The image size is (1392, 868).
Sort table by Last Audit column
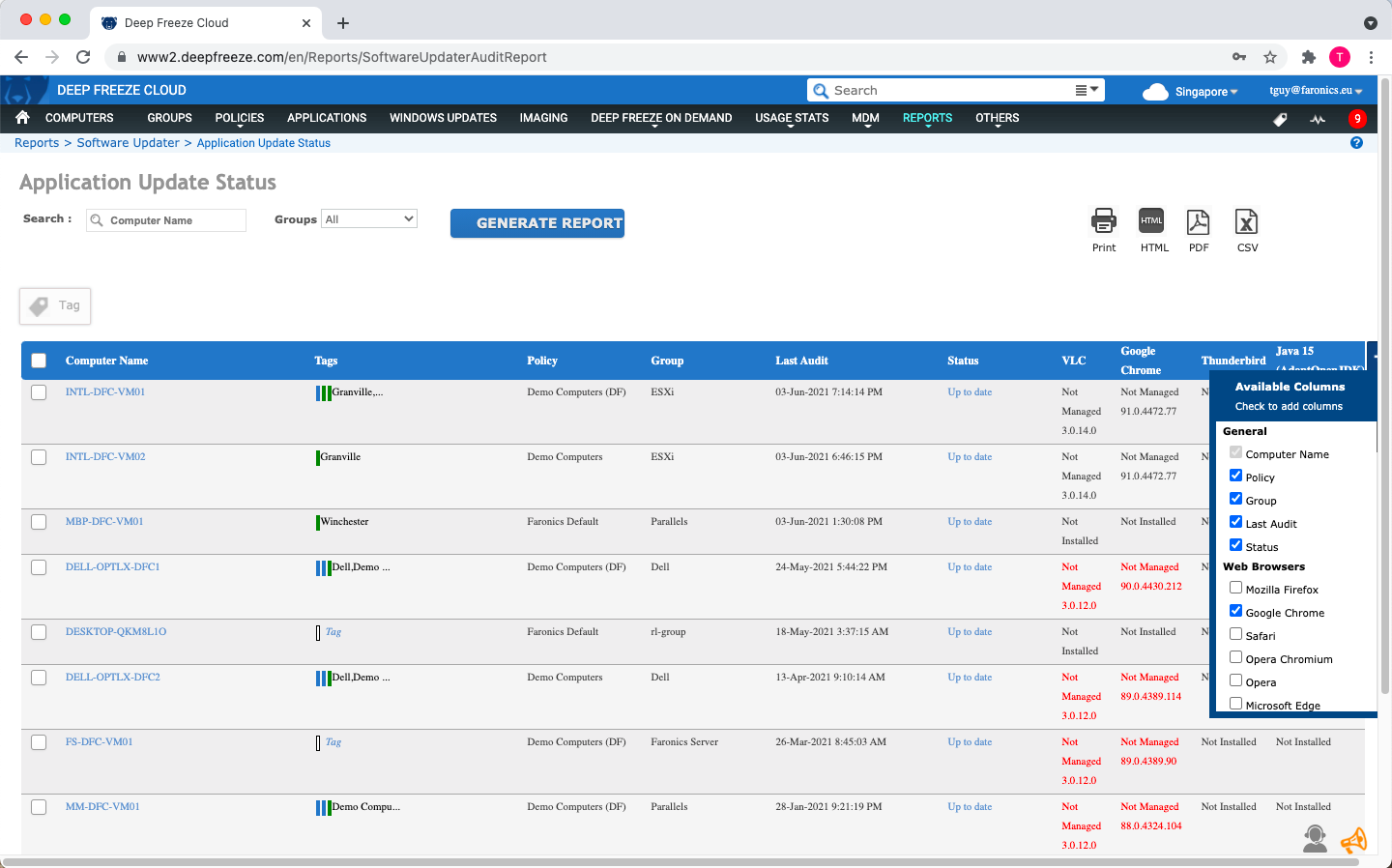pyautogui.click(x=801, y=361)
